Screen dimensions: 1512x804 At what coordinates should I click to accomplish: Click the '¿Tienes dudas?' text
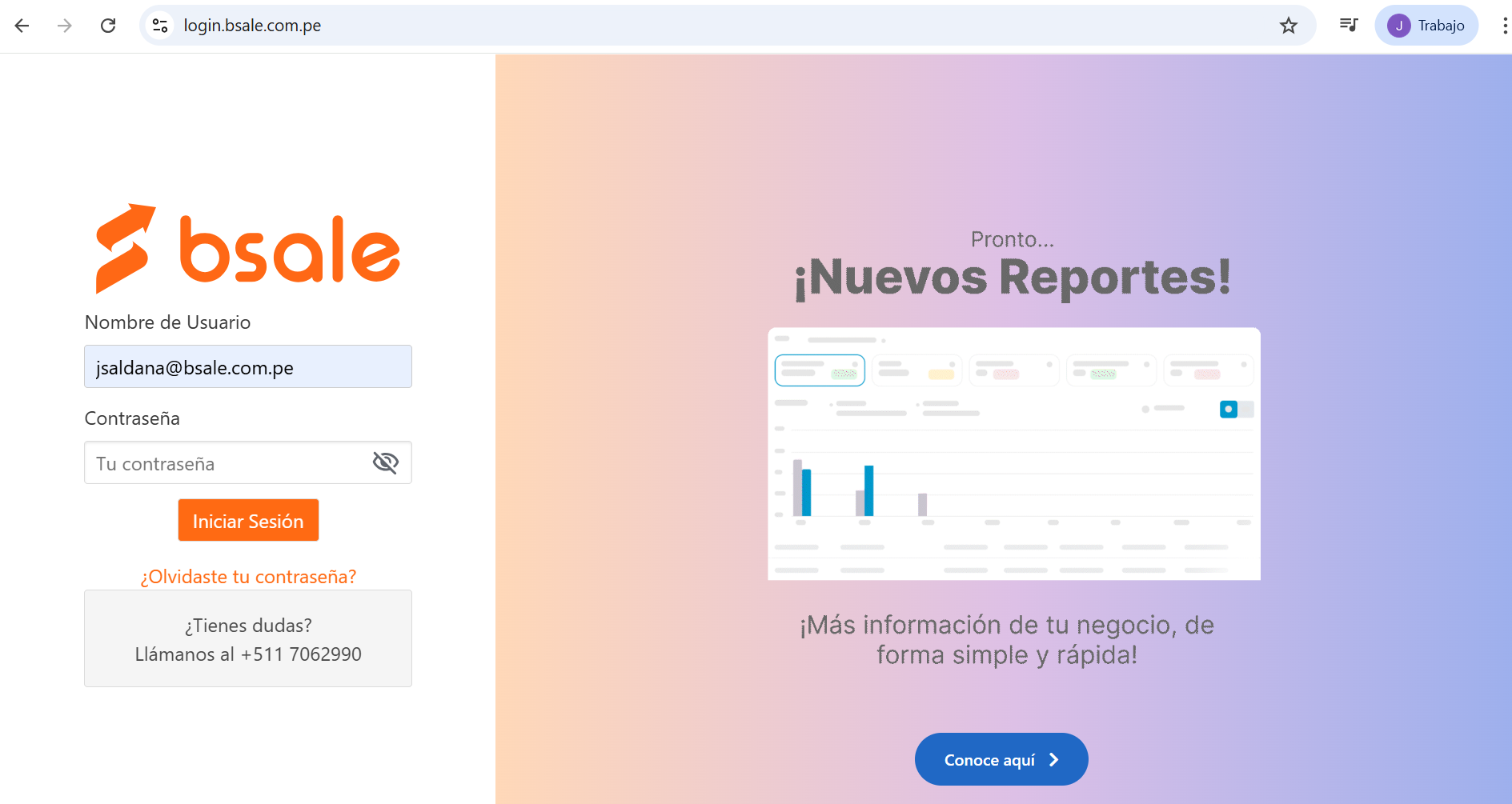248,626
